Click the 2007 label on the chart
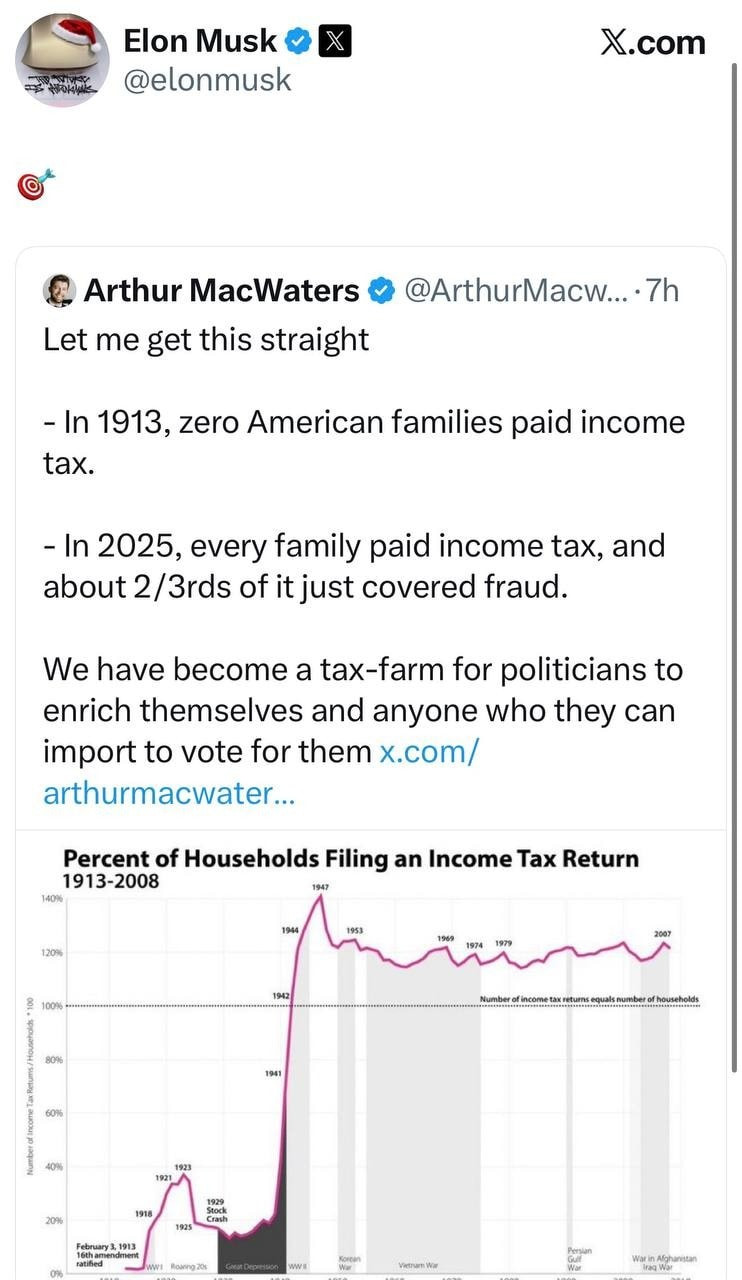The width and height of the screenshot is (742, 1280). (662, 933)
